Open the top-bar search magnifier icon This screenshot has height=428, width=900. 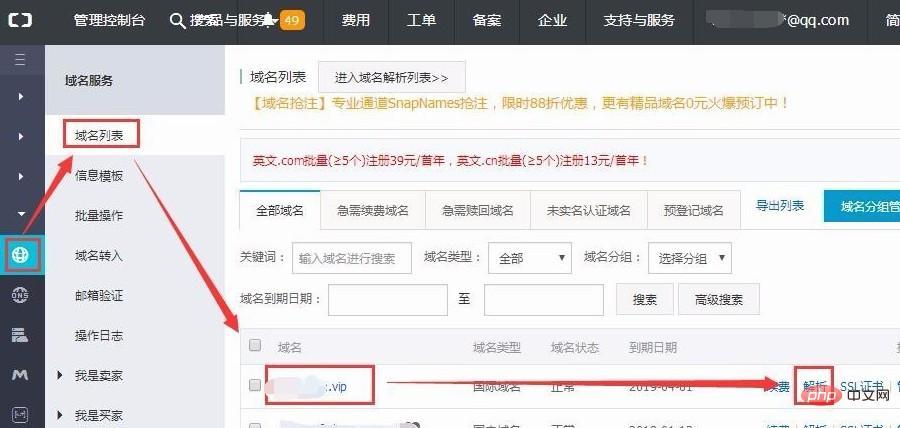(177, 21)
